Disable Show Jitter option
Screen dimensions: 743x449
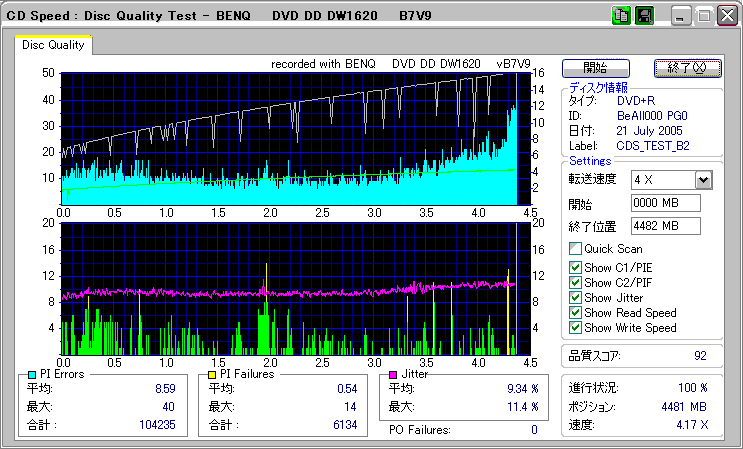click(575, 297)
